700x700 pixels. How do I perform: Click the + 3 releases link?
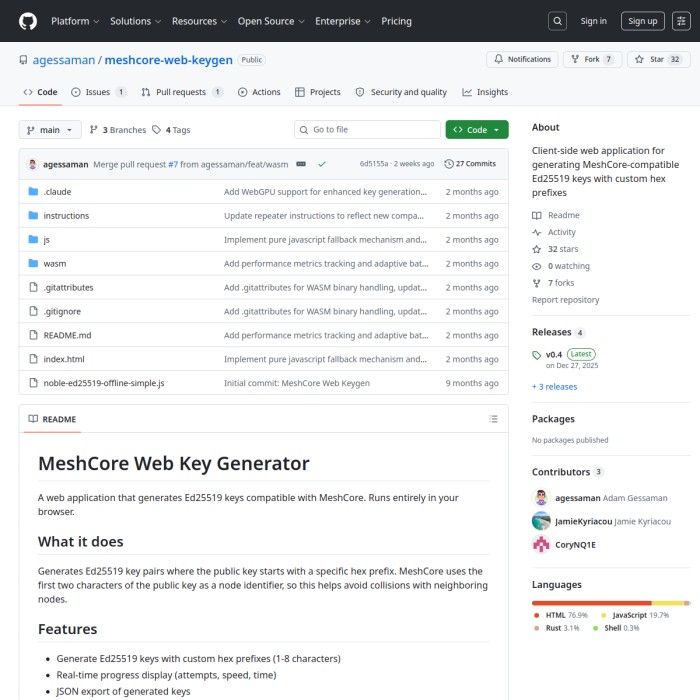tap(554, 387)
